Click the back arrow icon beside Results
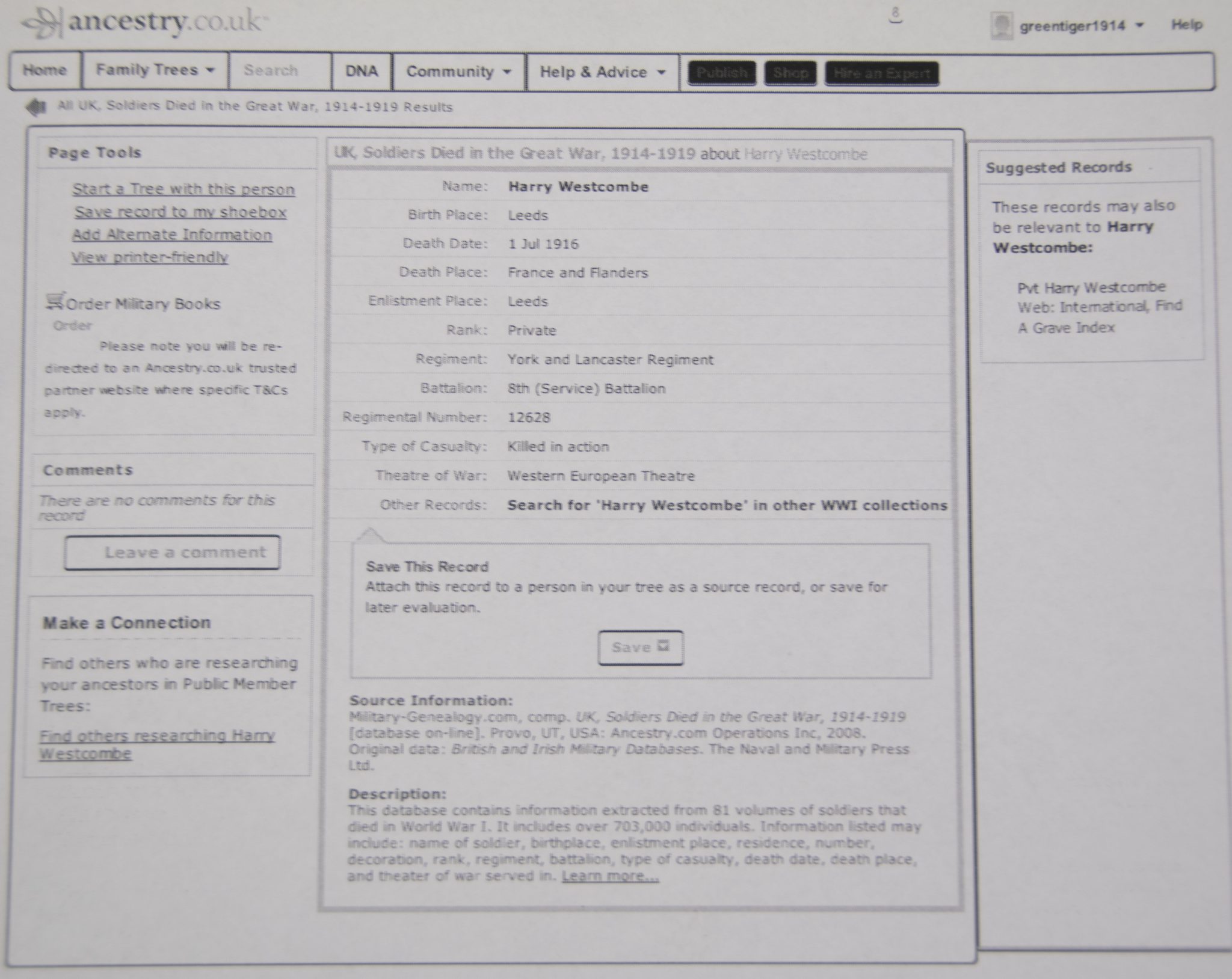This screenshot has width=1232, height=979. pyautogui.click(x=36, y=108)
